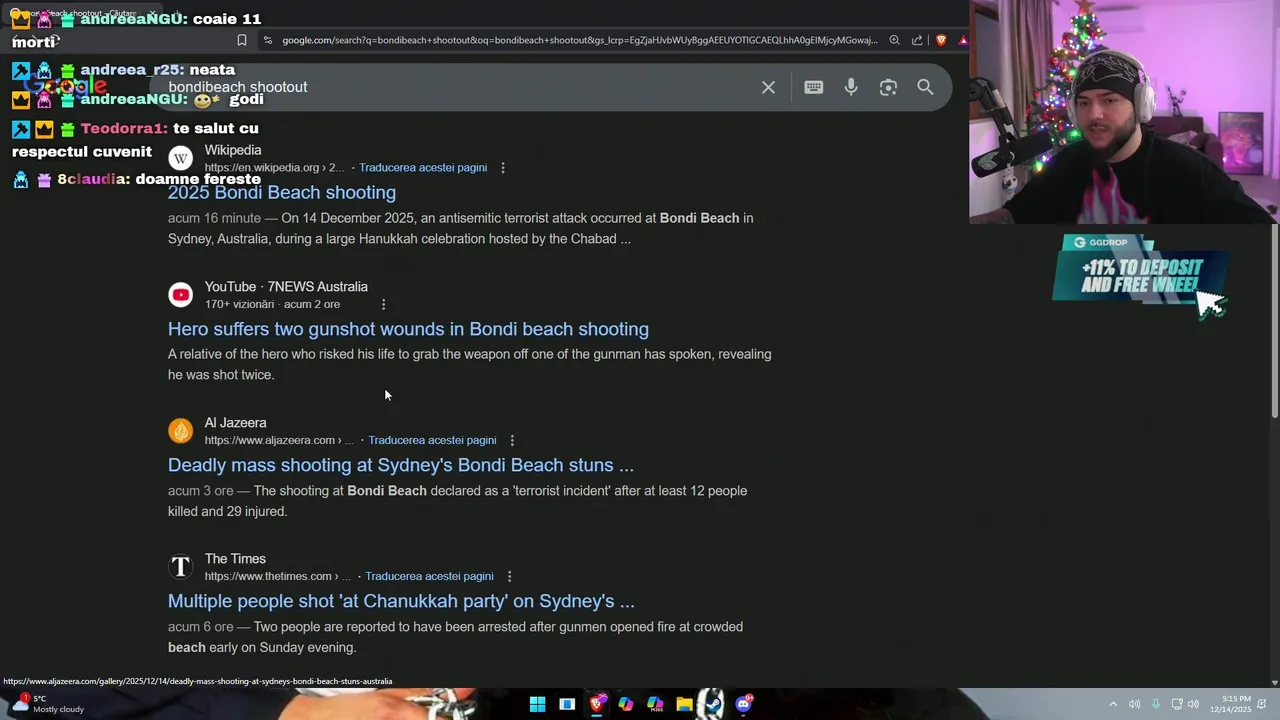Click the GGDROP deposit bonus banner
The image size is (1280, 720).
click(x=1140, y=272)
